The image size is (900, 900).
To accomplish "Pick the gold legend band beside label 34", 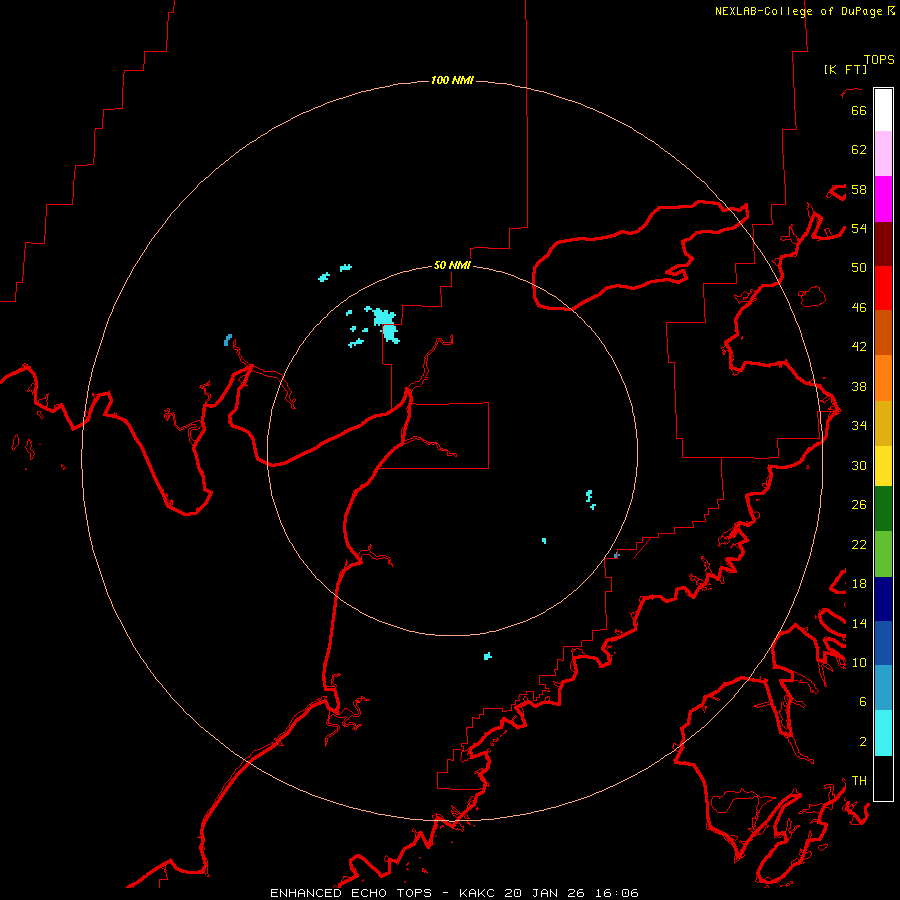I will tap(883, 424).
